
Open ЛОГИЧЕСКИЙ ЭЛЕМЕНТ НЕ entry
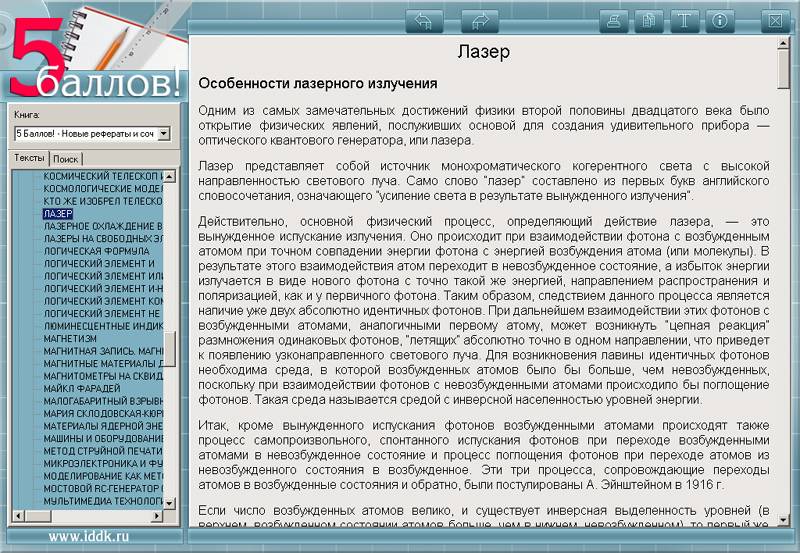(x=102, y=313)
